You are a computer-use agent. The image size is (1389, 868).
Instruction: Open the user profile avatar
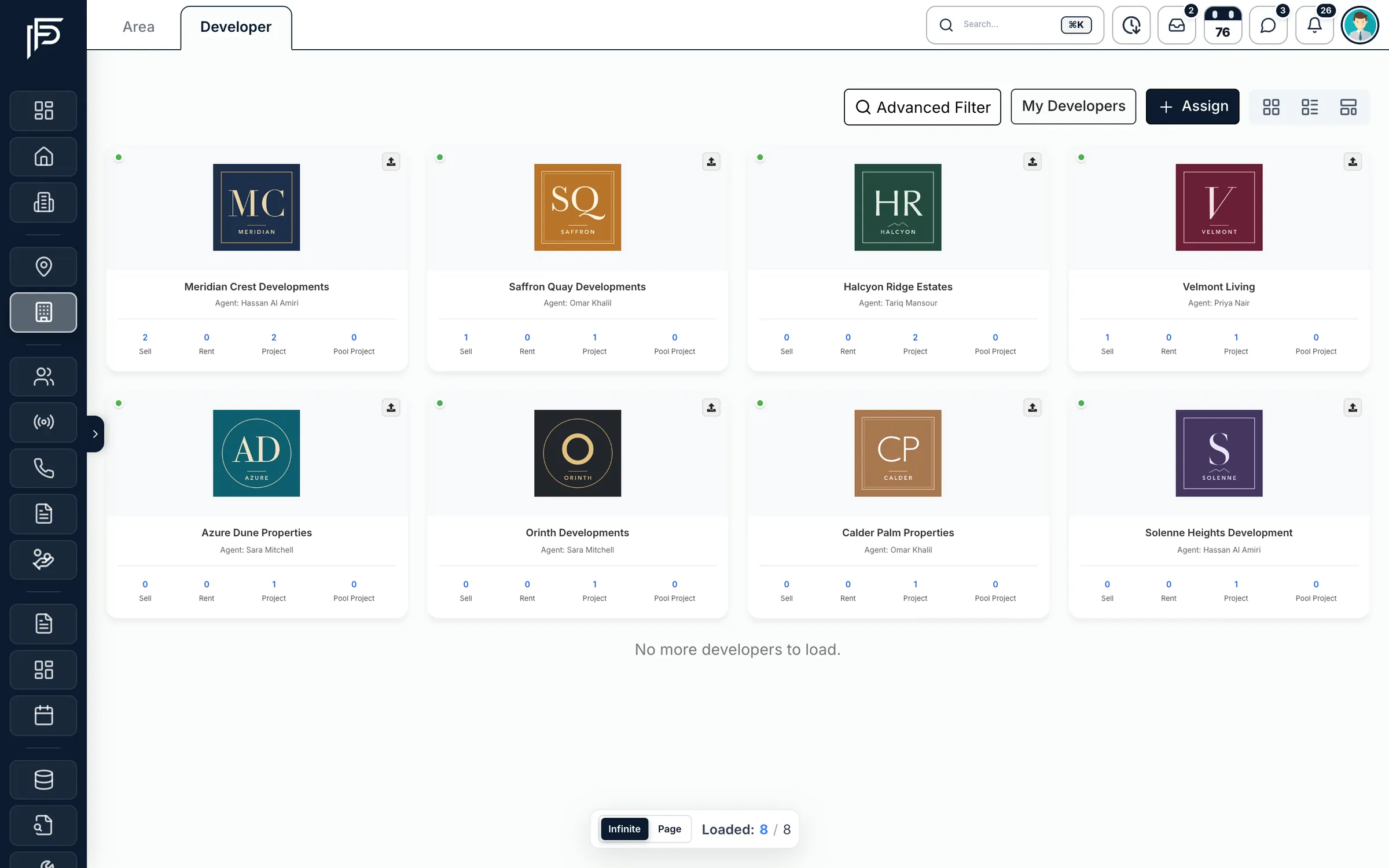(1359, 25)
